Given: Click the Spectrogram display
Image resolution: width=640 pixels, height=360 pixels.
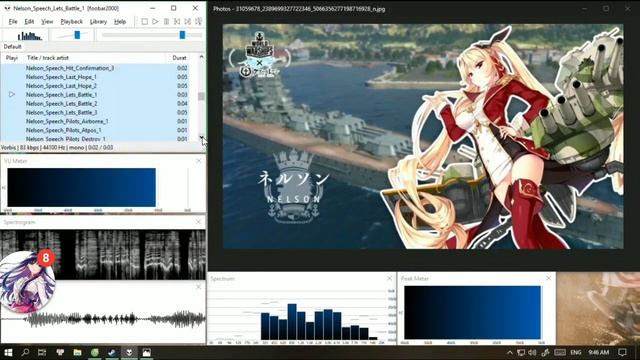Looking at the screenshot, I should tap(103, 255).
